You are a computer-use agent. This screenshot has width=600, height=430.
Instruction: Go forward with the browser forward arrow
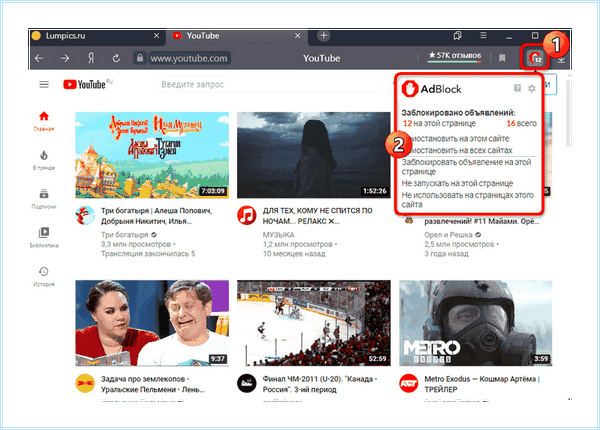coord(65,58)
